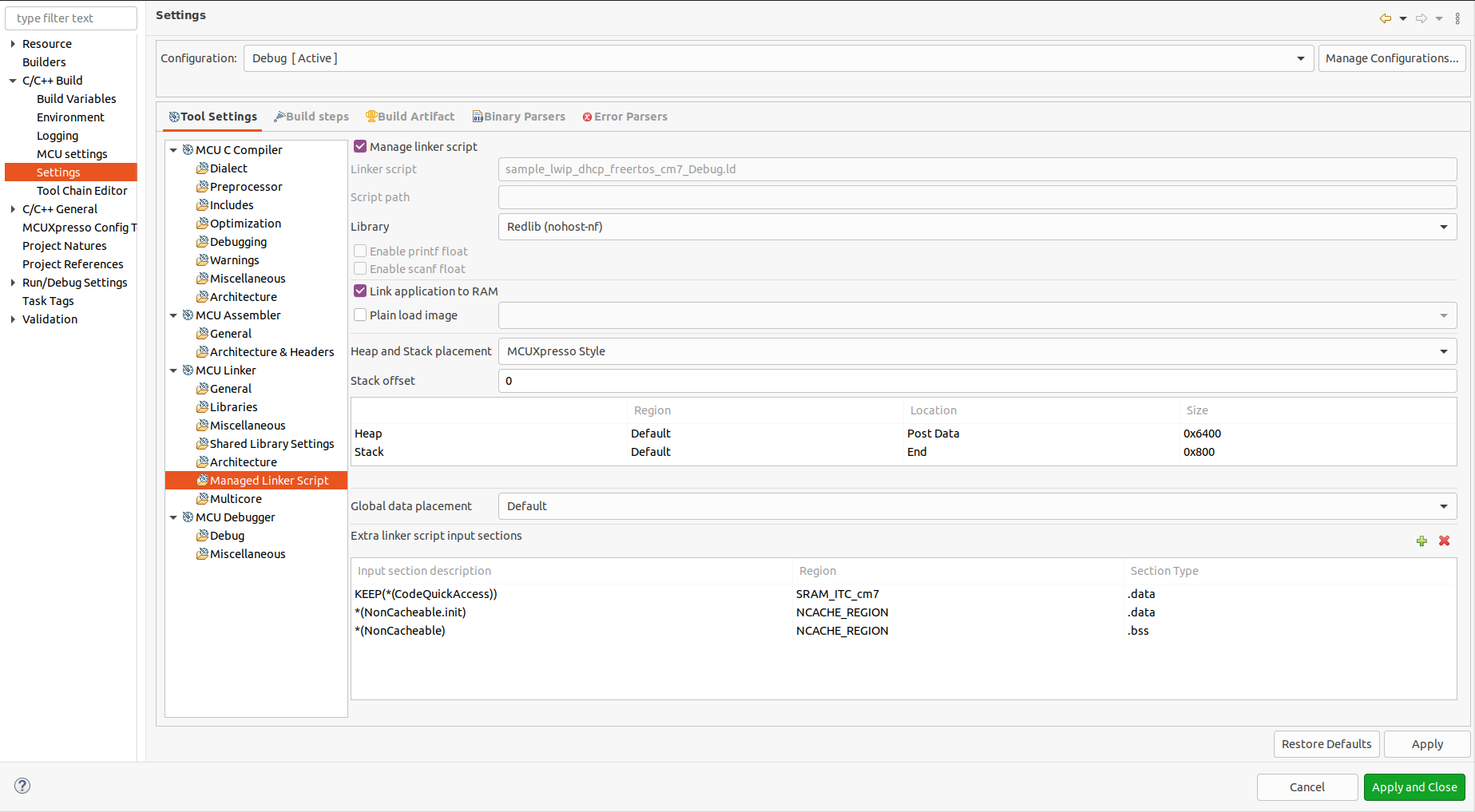
Task: Click the red delete input section icon
Action: click(x=1444, y=541)
